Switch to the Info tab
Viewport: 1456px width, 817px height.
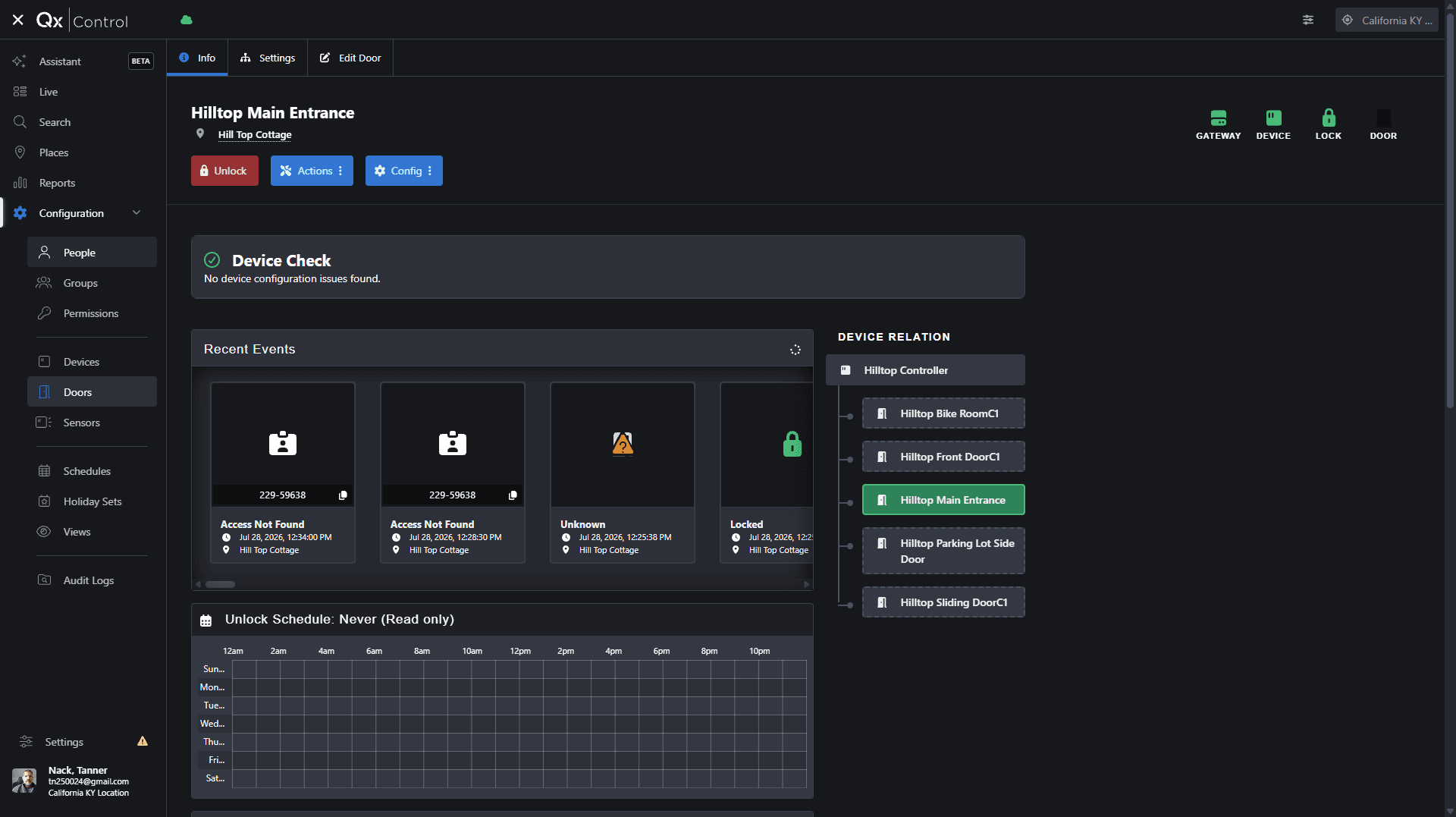coord(197,58)
